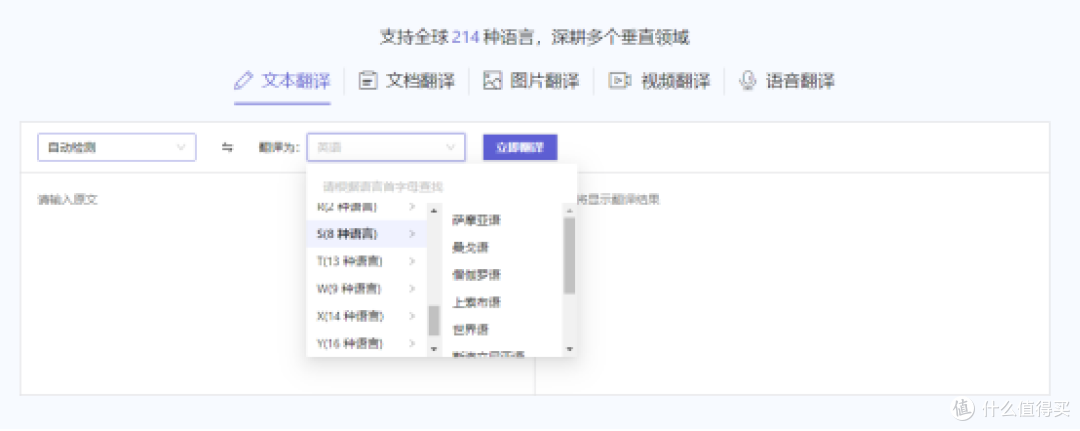Focus the language initial search field
1080x431 pixels.
(x=441, y=187)
